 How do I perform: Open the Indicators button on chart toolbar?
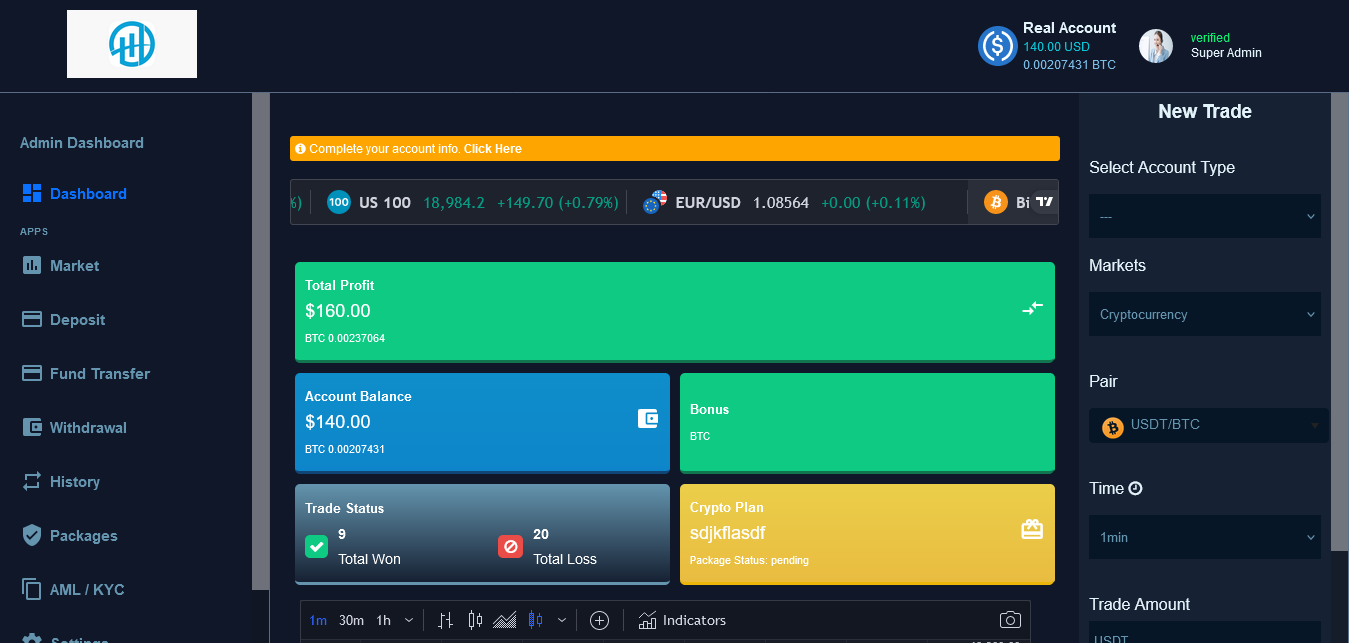point(682,620)
